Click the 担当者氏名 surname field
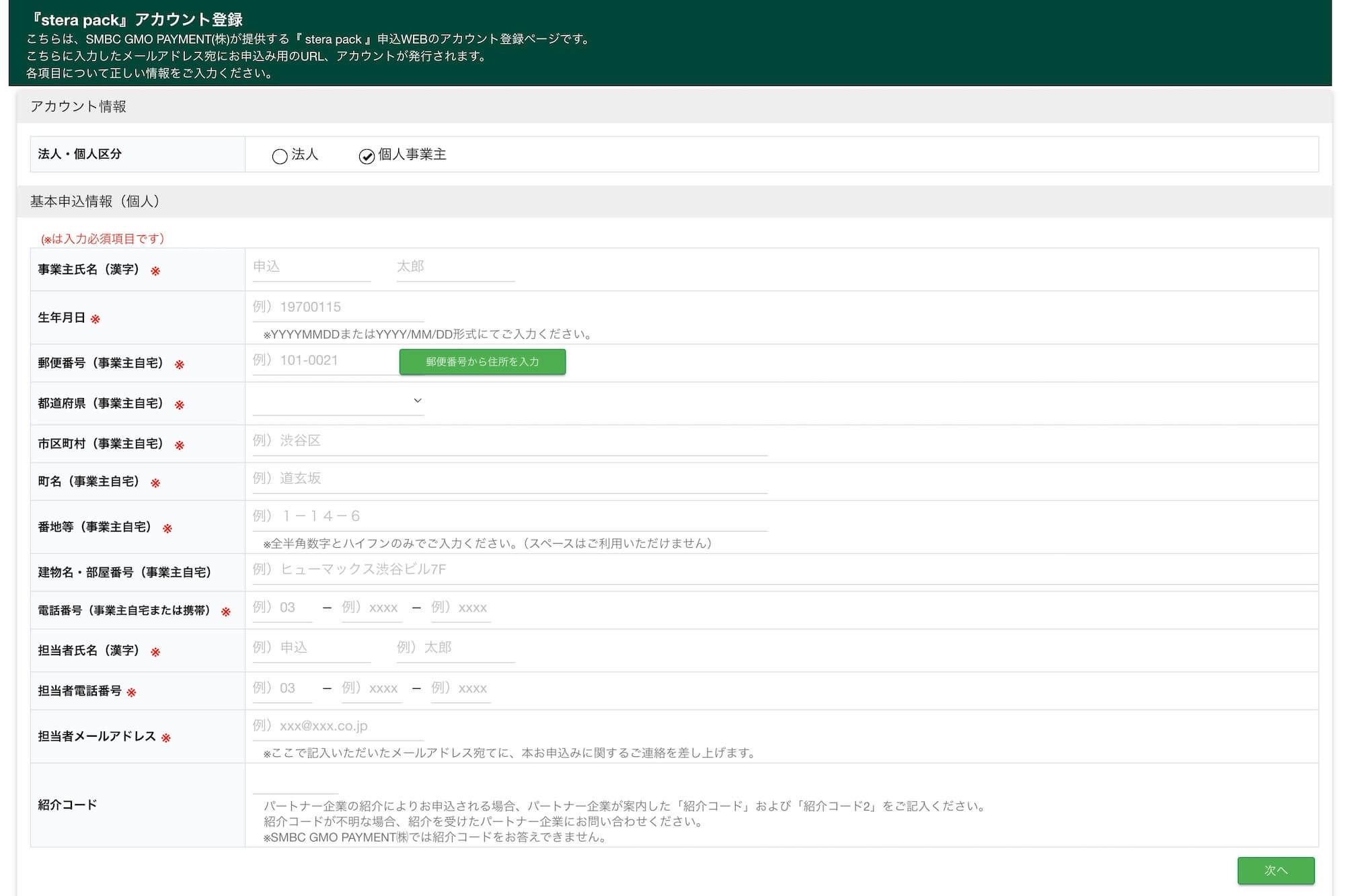 [311, 648]
